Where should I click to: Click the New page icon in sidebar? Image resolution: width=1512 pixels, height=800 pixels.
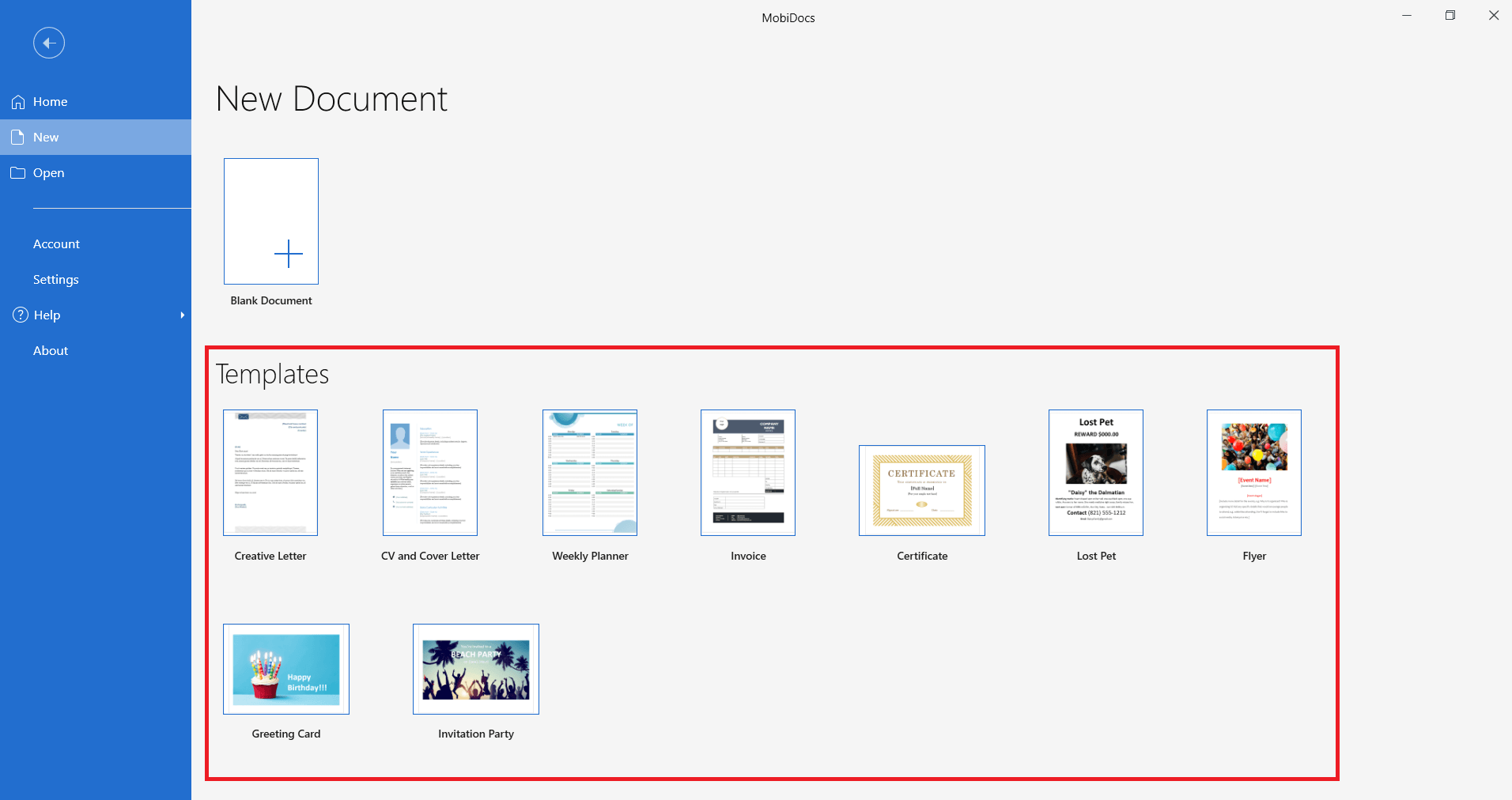[18, 138]
